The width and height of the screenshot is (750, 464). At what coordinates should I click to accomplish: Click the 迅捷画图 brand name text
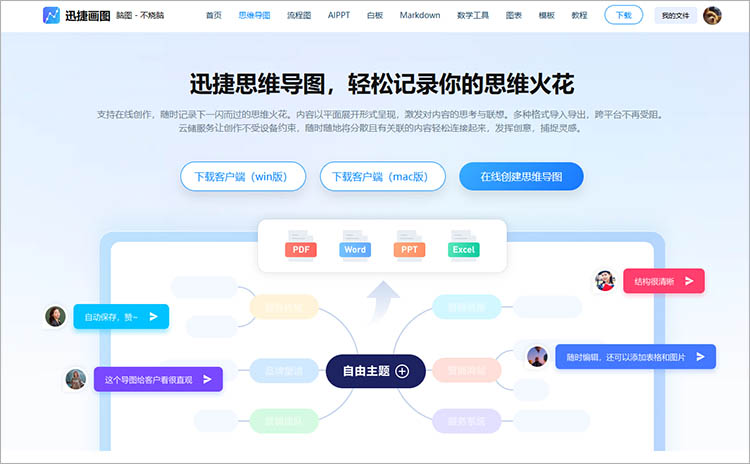coord(88,16)
